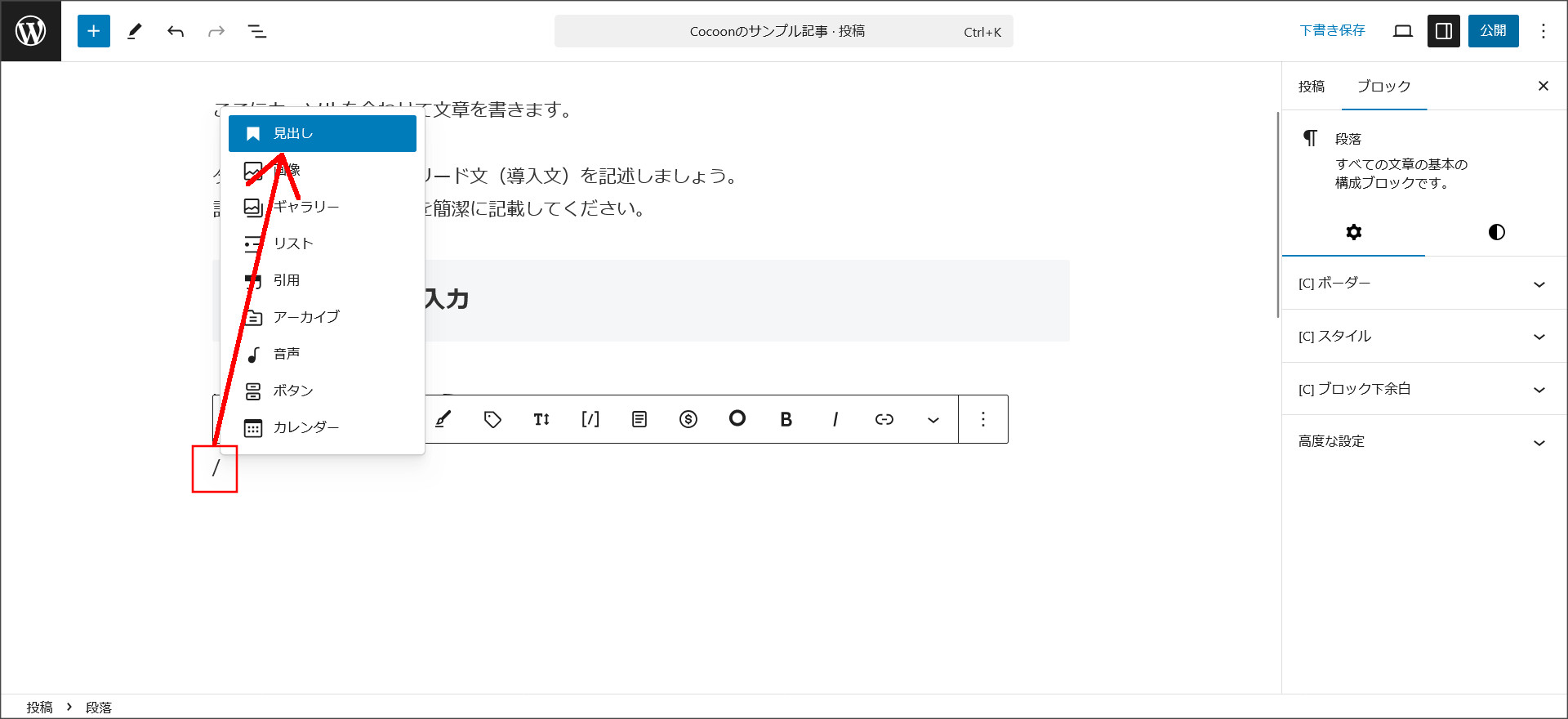
Task: Expand the [C] スタイル panel
Action: 1424,336
